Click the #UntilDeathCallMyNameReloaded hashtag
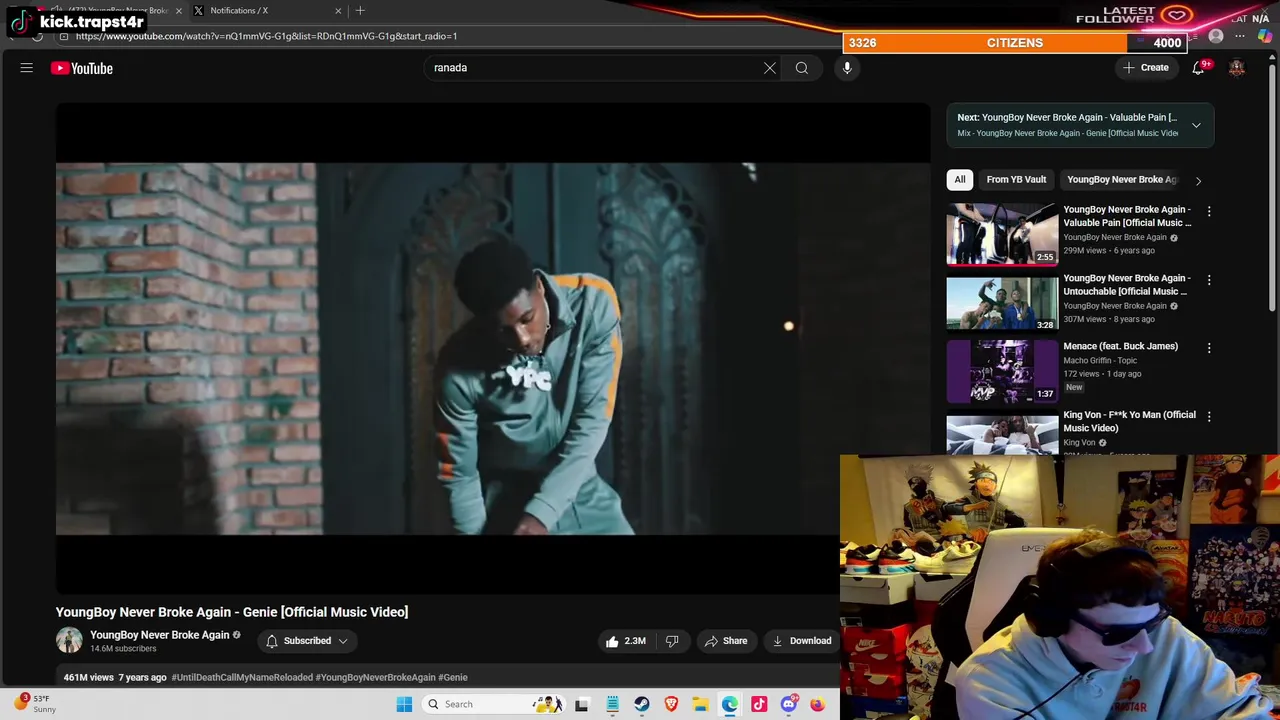The height and width of the screenshot is (720, 1280). (x=242, y=678)
